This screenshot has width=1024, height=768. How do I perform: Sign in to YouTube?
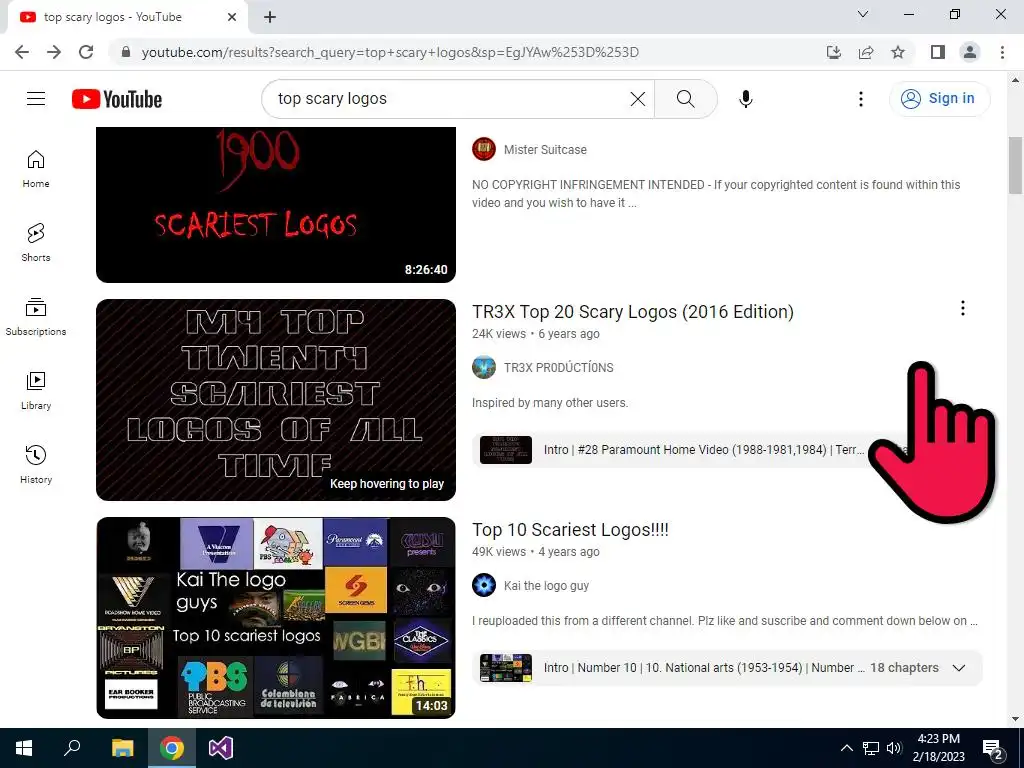pos(939,99)
